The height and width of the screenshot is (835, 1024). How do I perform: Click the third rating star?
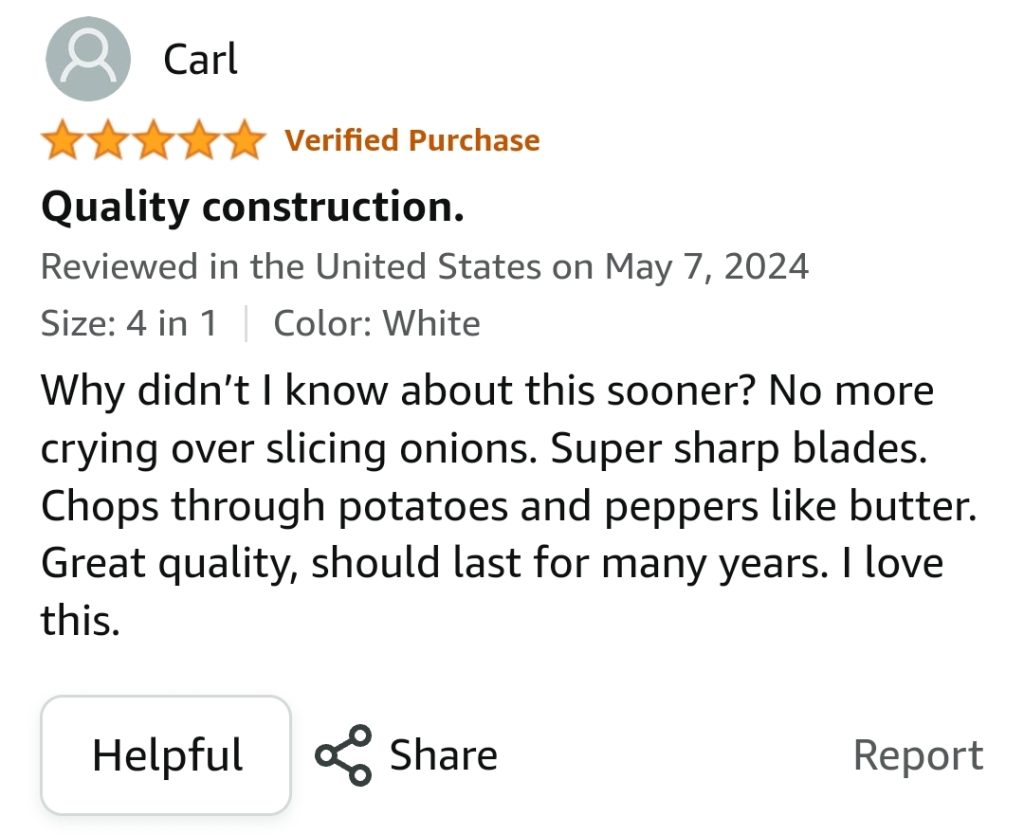tap(153, 140)
